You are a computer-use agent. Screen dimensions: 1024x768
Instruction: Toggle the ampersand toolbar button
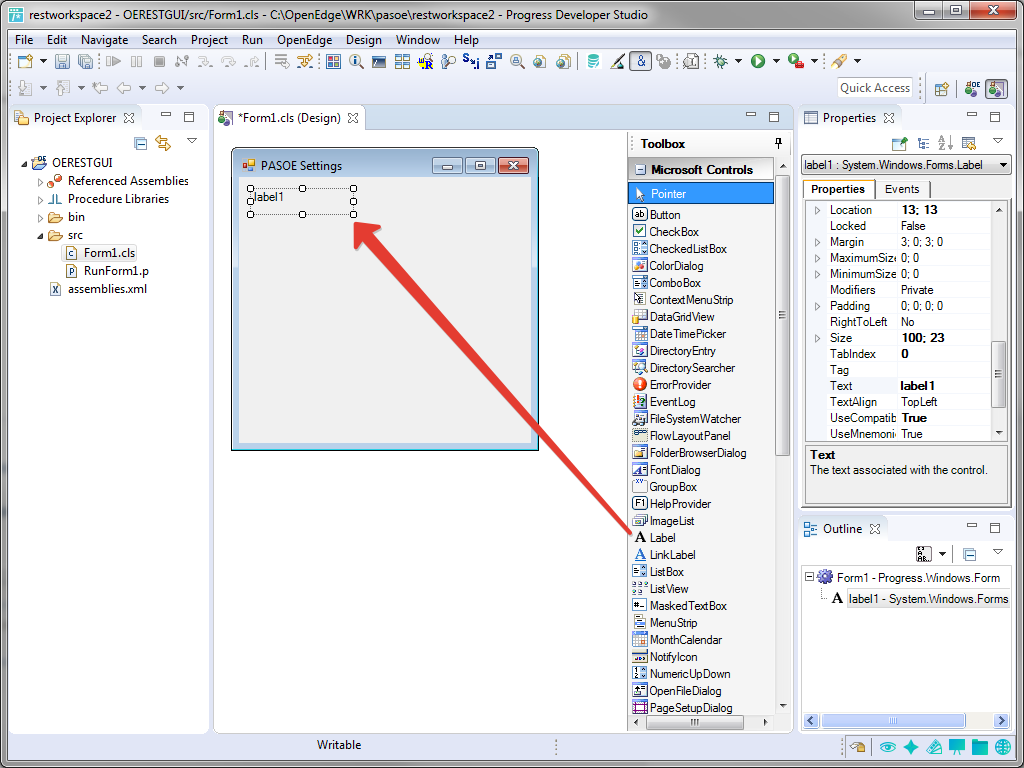(x=641, y=61)
